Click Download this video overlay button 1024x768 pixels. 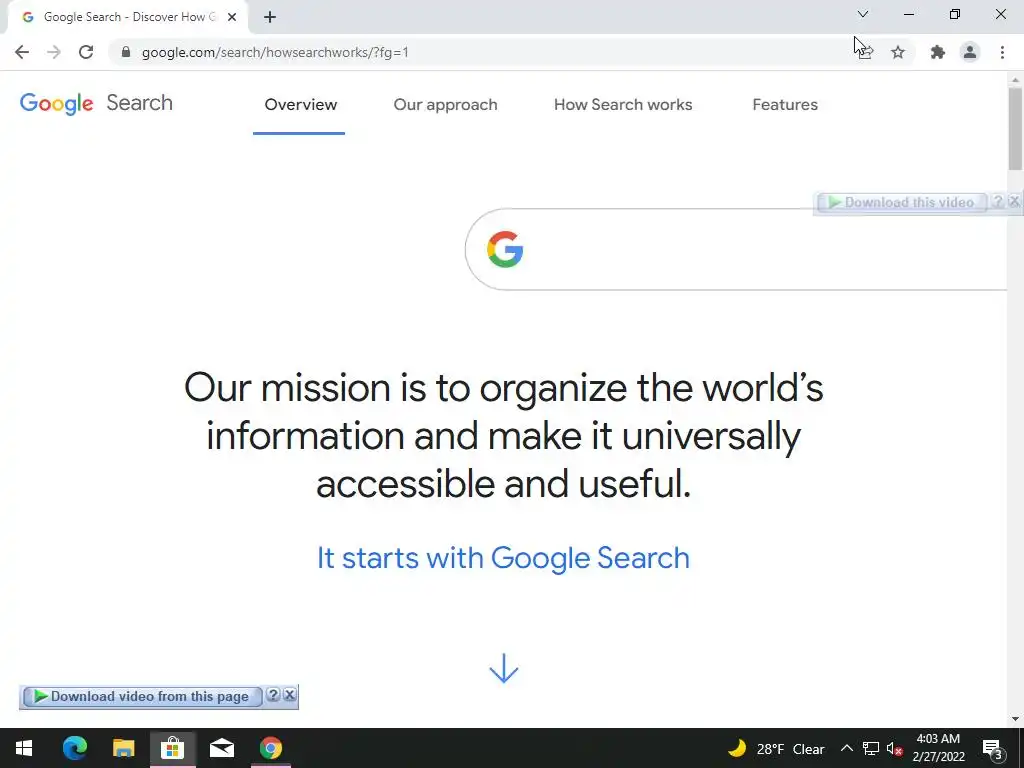coord(901,202)
